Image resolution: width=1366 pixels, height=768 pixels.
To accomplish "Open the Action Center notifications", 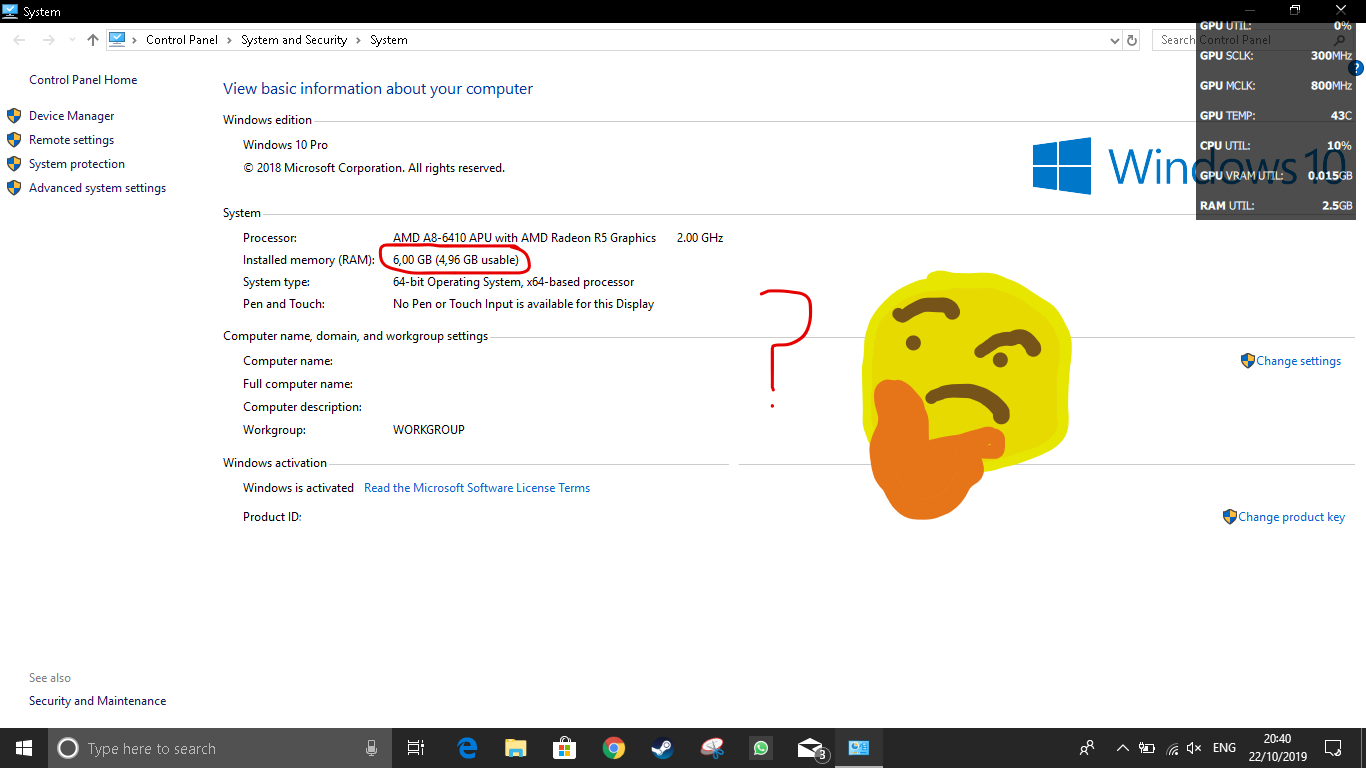I will coord(1333,748).
